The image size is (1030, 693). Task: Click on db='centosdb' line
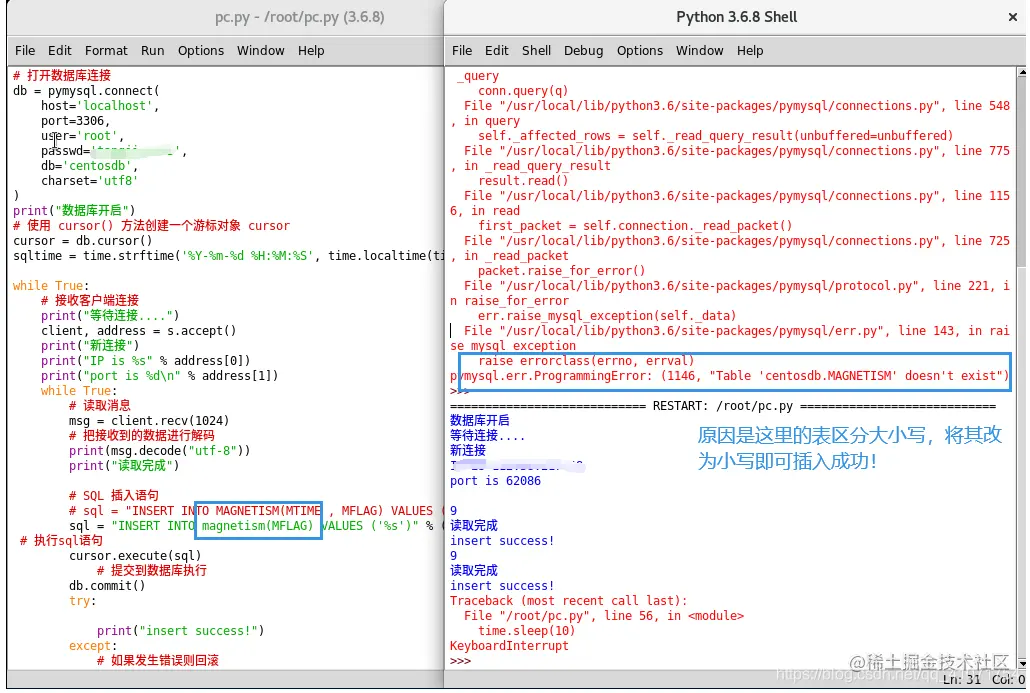[x=89, y=166]
